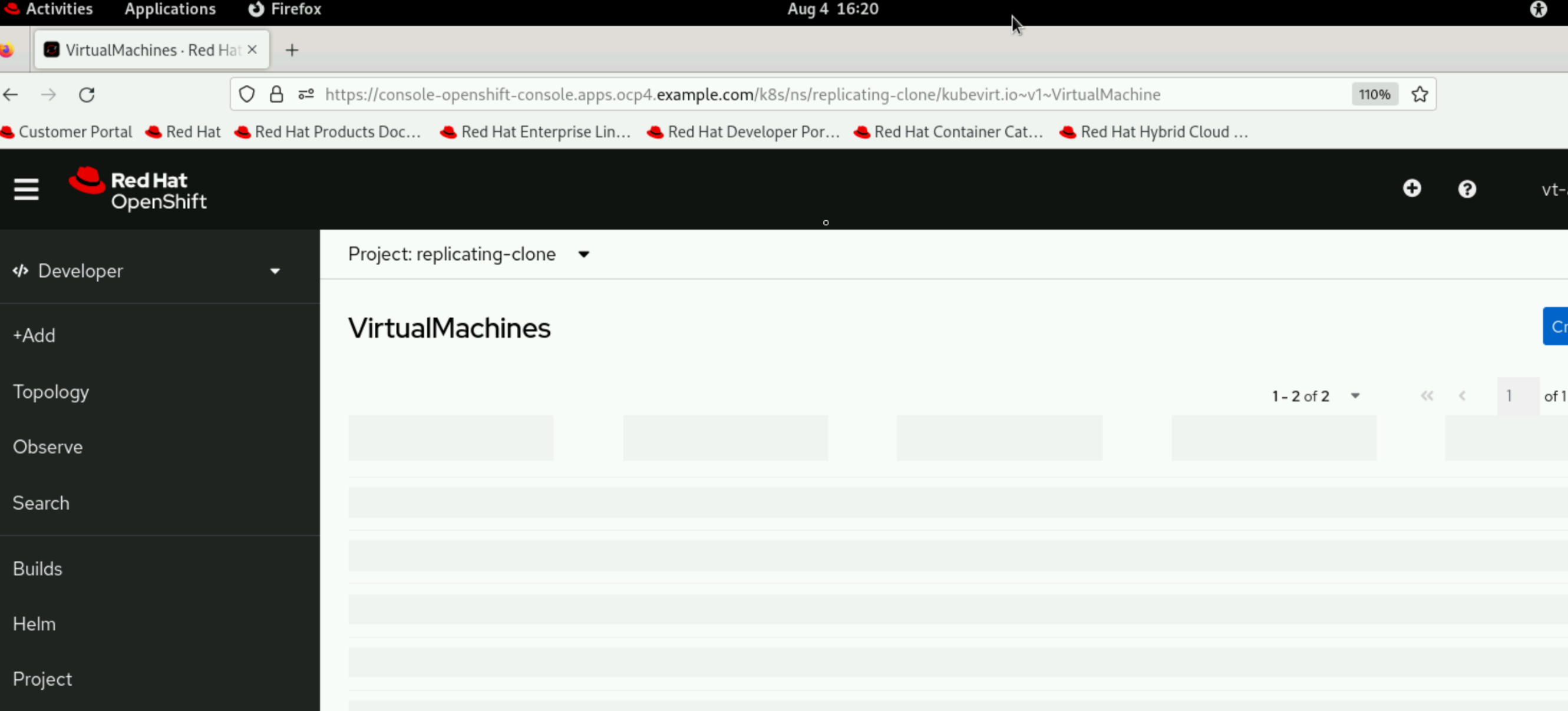Screen dimensions: 1568x711
Task: Go back with browser back arrow
Action: 11,94
